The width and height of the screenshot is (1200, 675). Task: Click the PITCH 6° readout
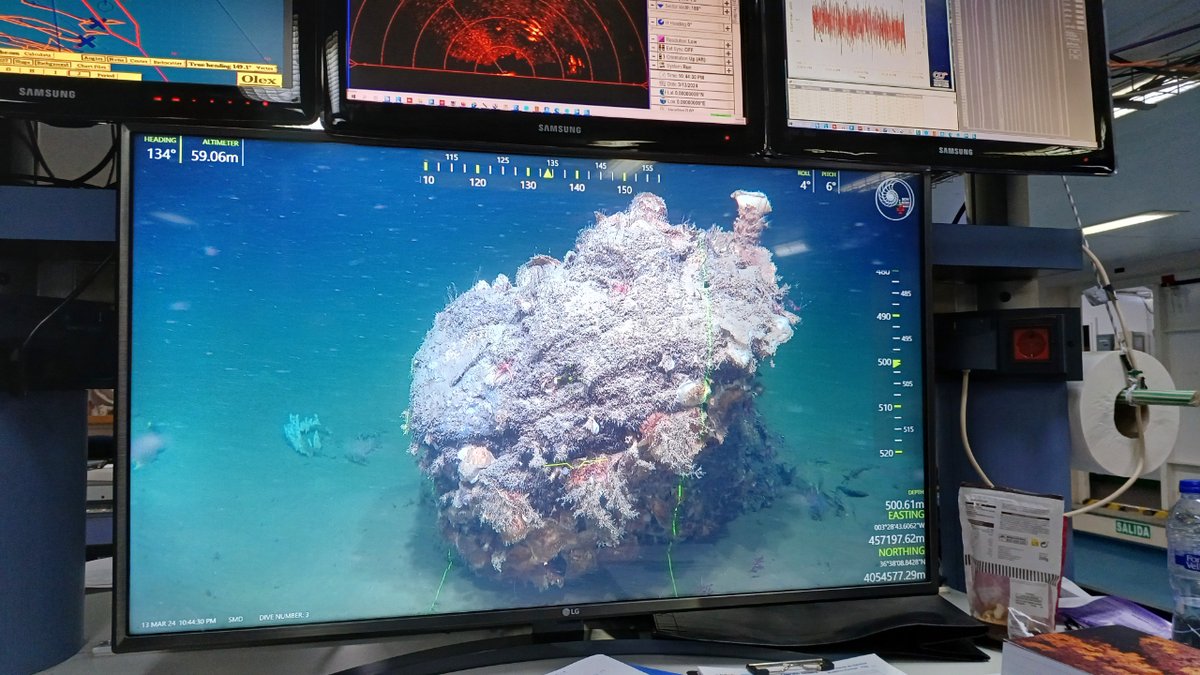(x=830, y=181)
